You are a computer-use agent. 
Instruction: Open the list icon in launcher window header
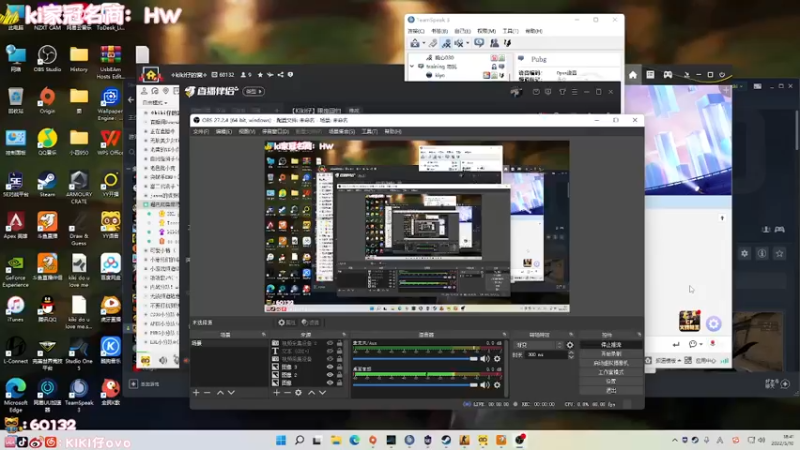click(650, 75)
